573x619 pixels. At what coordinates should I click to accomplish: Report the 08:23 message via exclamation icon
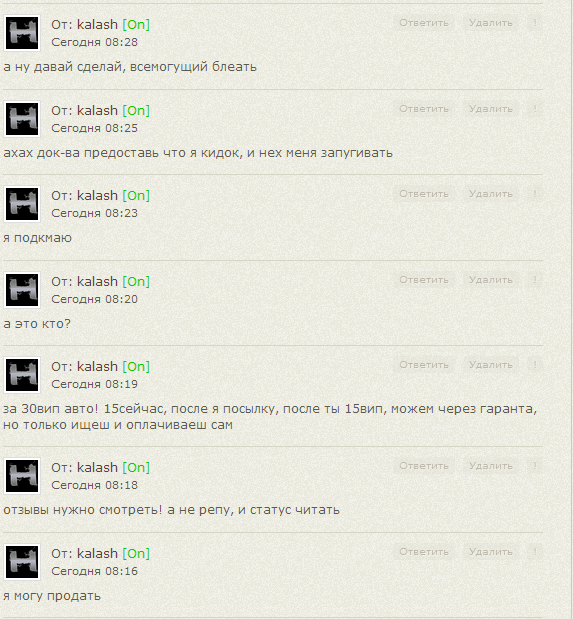point(535,194)
